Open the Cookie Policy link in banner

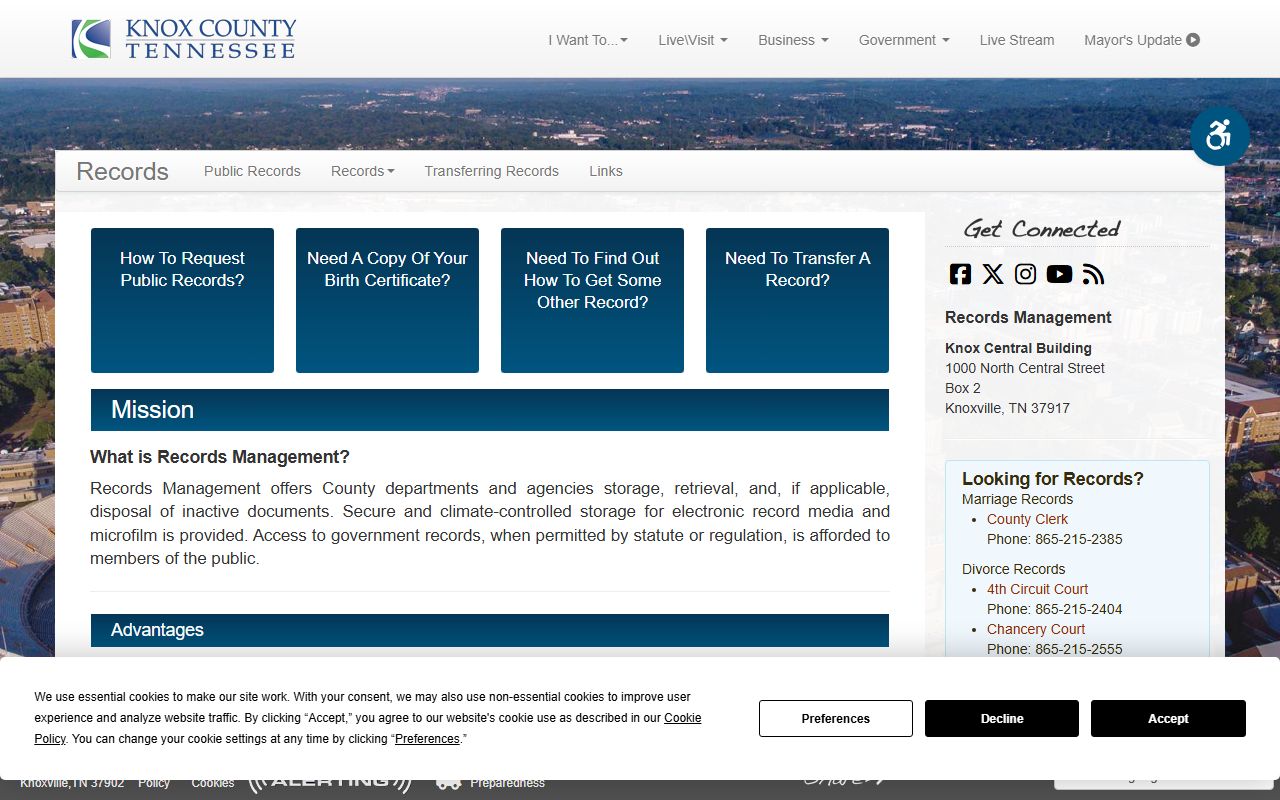(x=682, y=718)
